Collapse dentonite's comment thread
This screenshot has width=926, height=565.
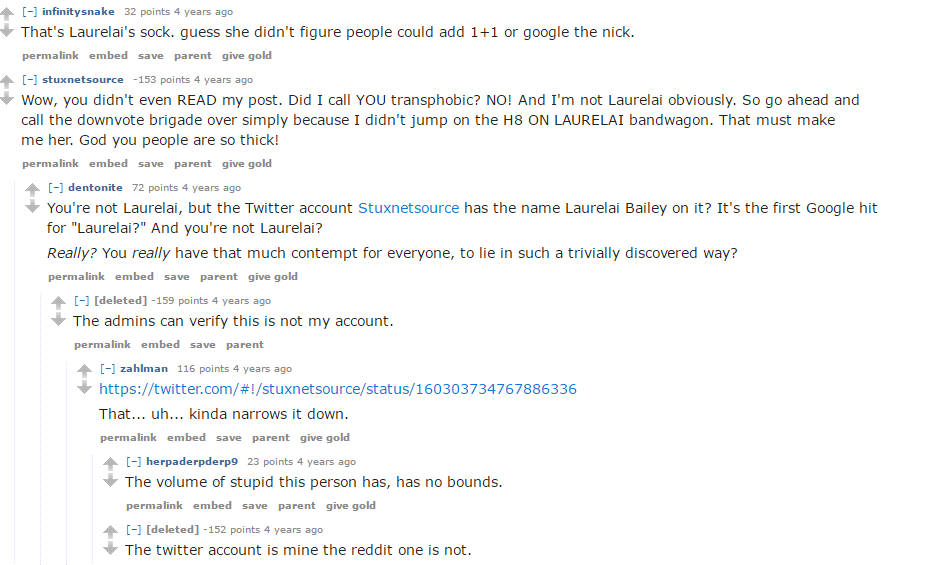[55, 188]
